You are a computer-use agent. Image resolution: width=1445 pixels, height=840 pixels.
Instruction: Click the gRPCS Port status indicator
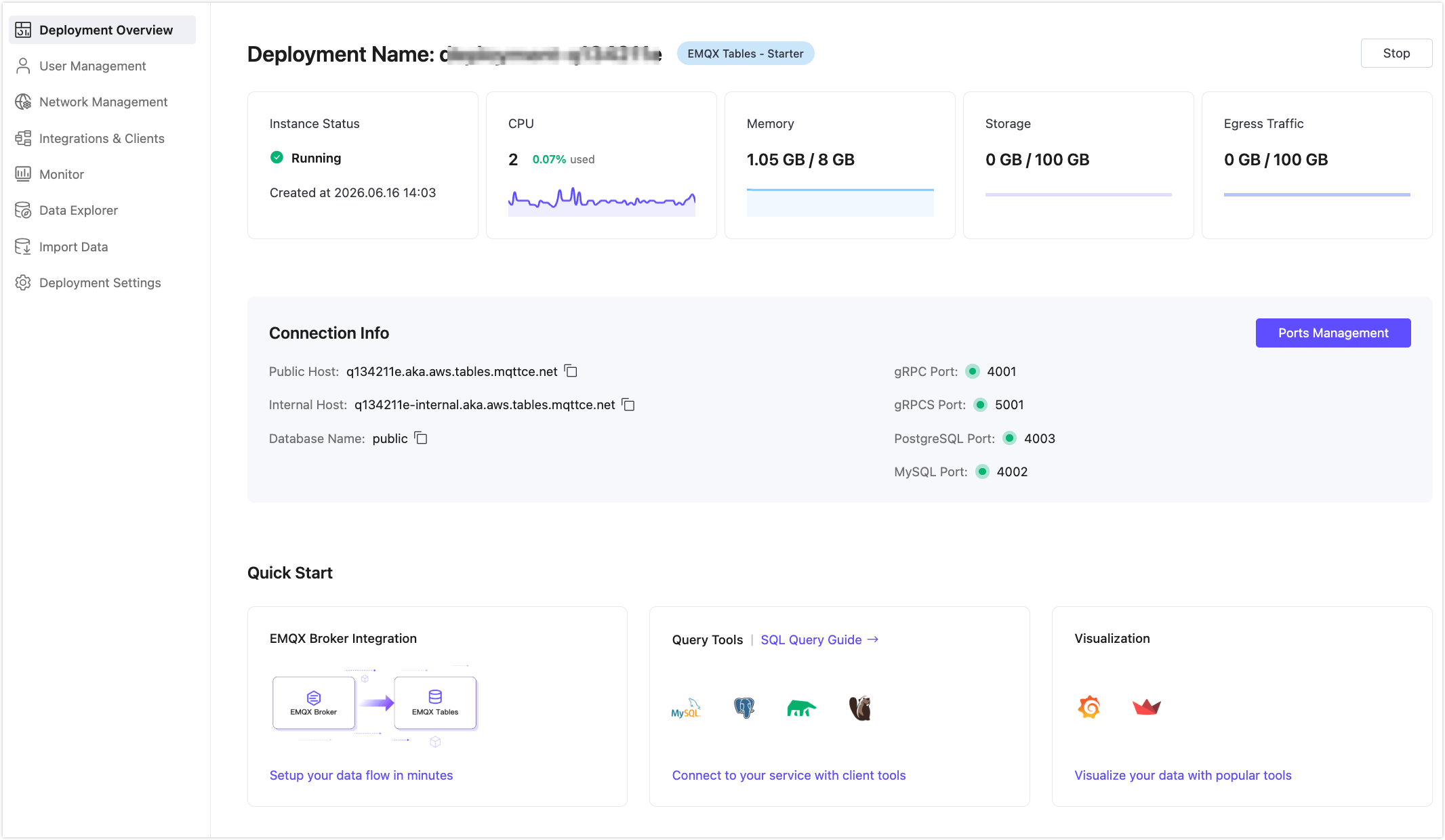coord(980,404)
